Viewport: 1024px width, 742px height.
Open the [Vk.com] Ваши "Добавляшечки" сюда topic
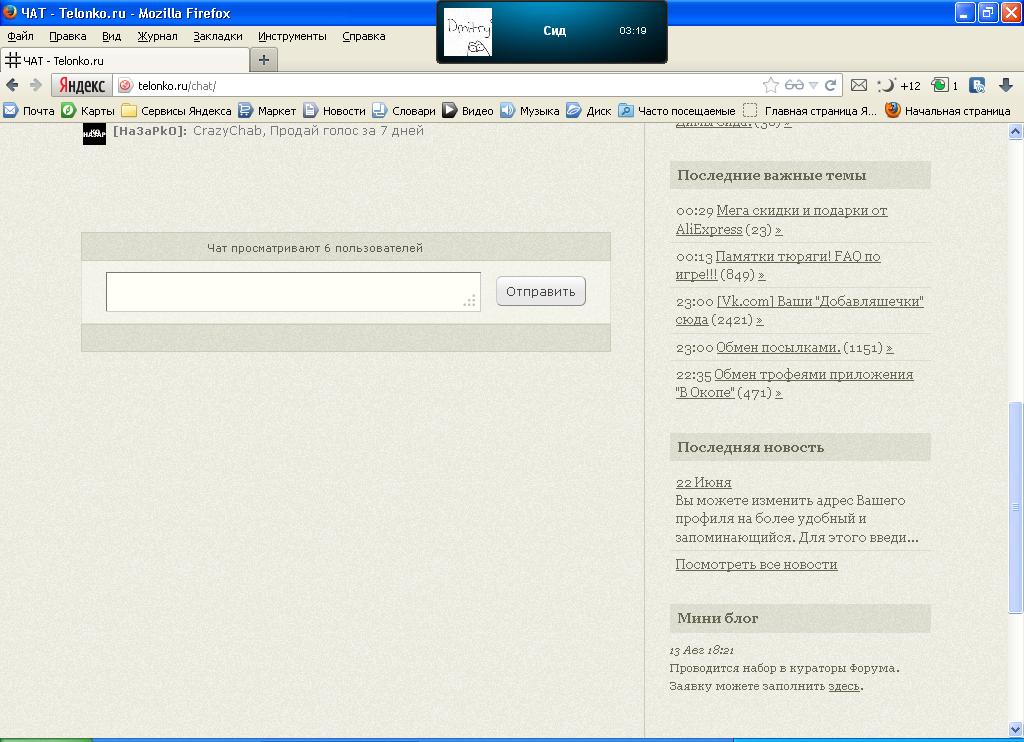(x=800, y=310)
